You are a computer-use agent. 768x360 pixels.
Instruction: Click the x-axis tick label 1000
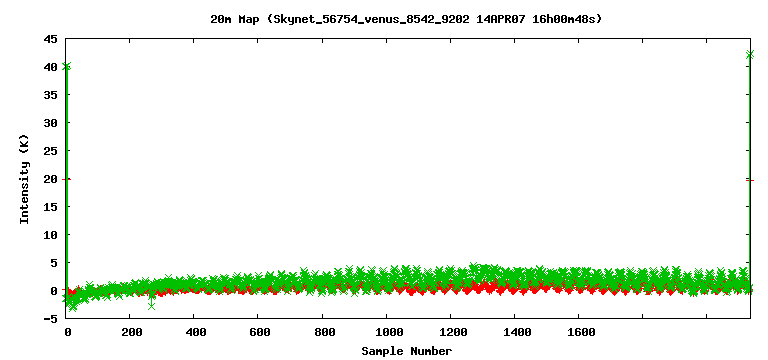[x=387, y=333]
